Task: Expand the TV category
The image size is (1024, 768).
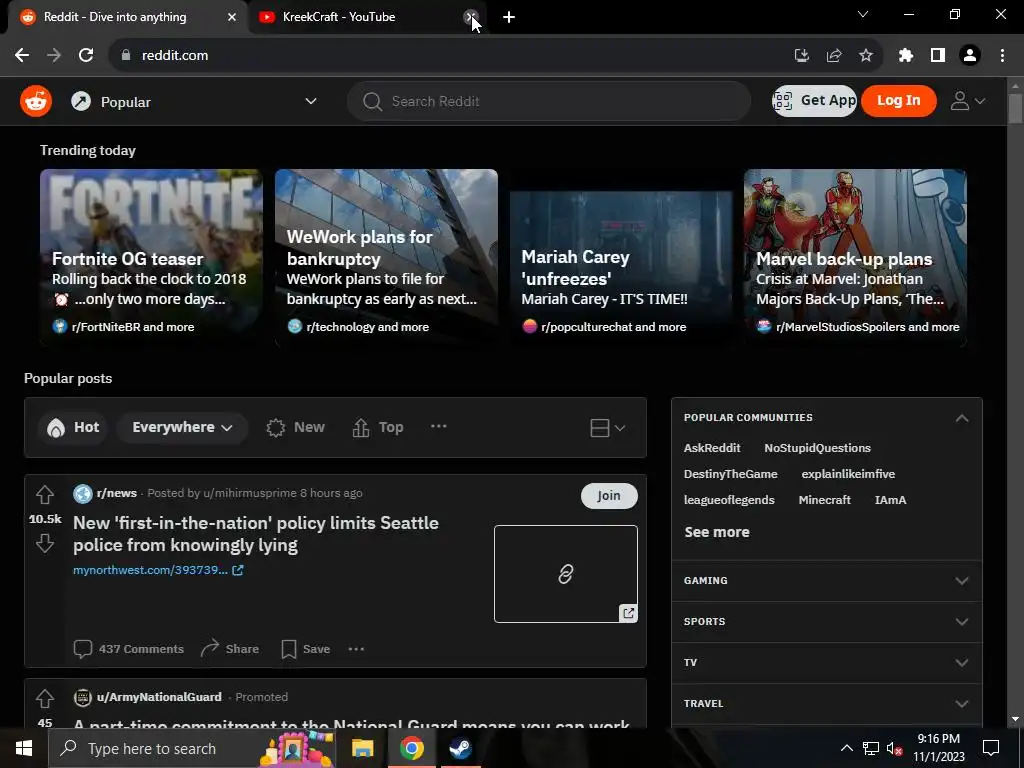Action: click(x=826, y=663)
